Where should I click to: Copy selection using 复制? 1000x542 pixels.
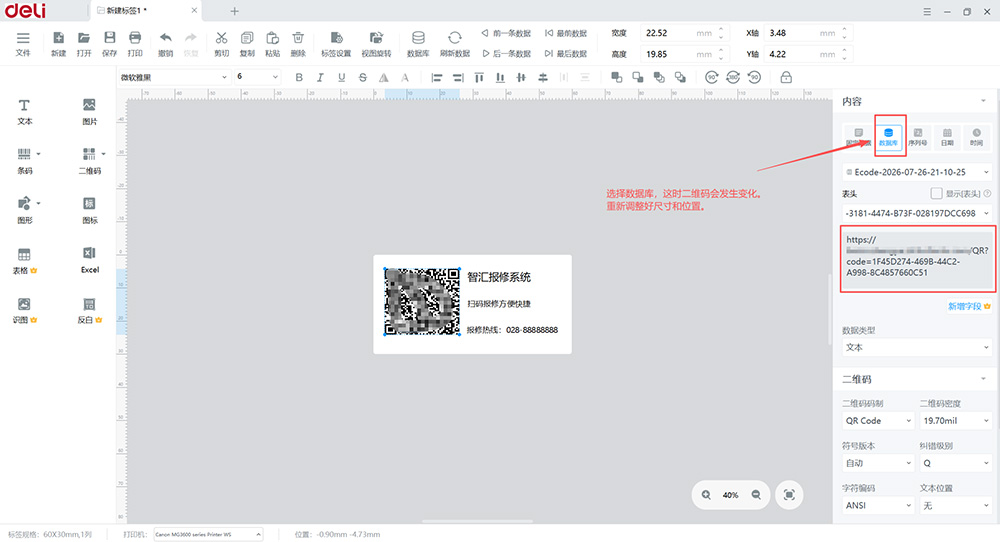(x=247, y=44)
